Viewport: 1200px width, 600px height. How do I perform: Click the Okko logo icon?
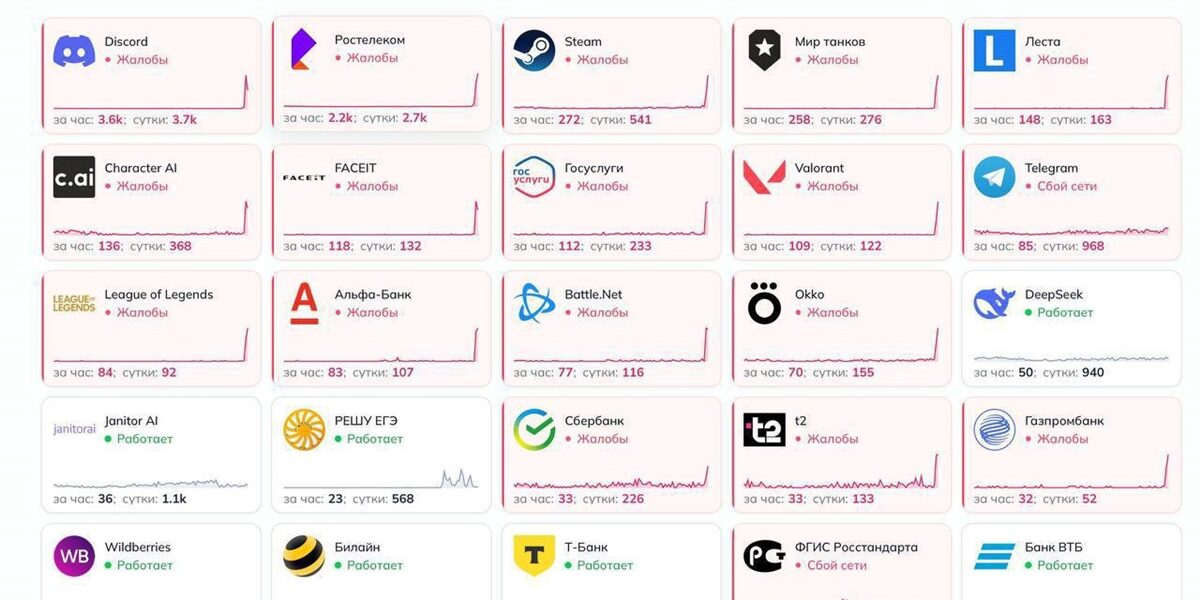click(x=764, y=304)
